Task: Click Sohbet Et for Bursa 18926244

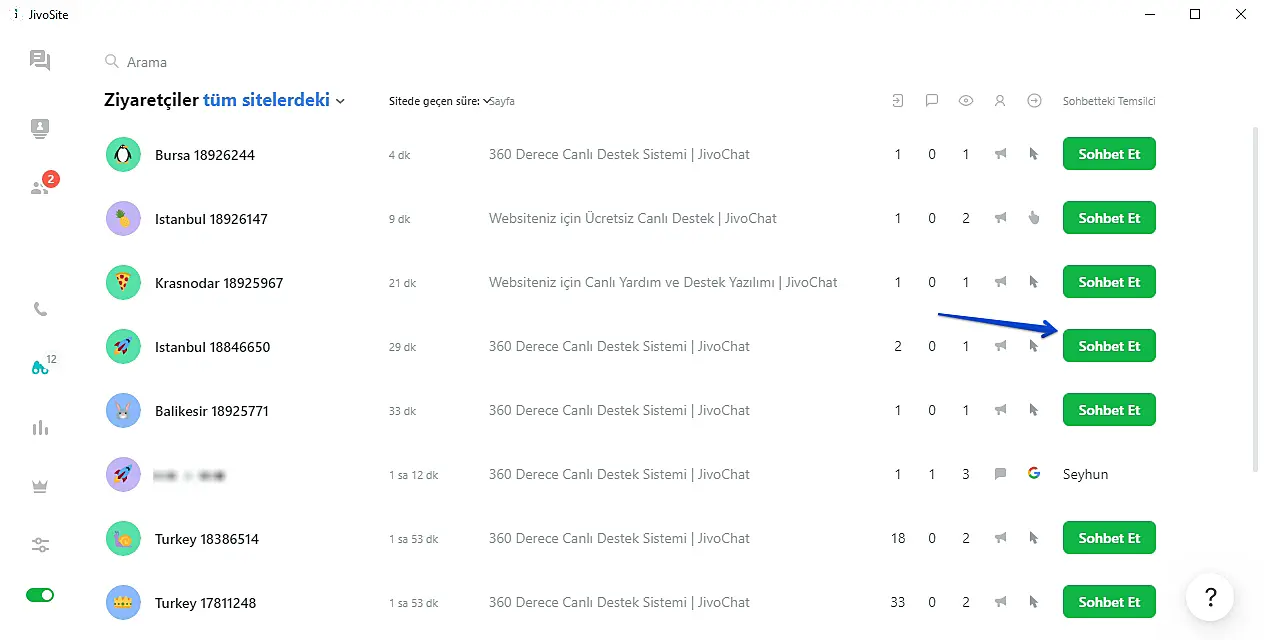Action: tap(1108, 154)
